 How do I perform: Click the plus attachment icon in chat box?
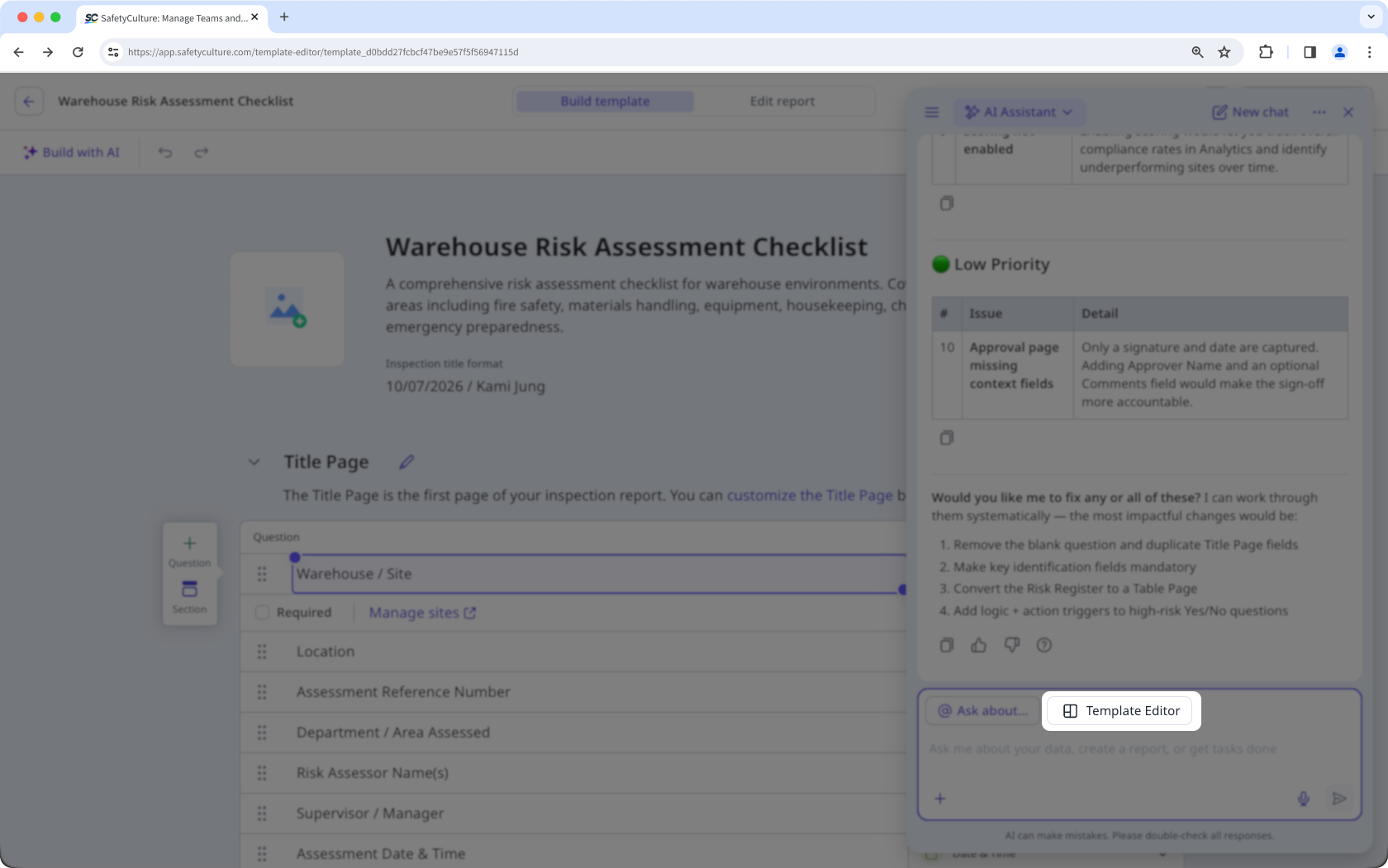coord(940,799)
